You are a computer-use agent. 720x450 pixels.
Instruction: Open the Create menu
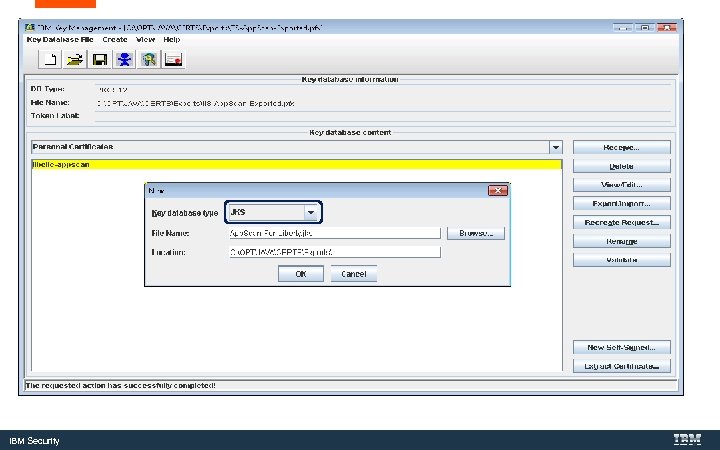point(115,39)
